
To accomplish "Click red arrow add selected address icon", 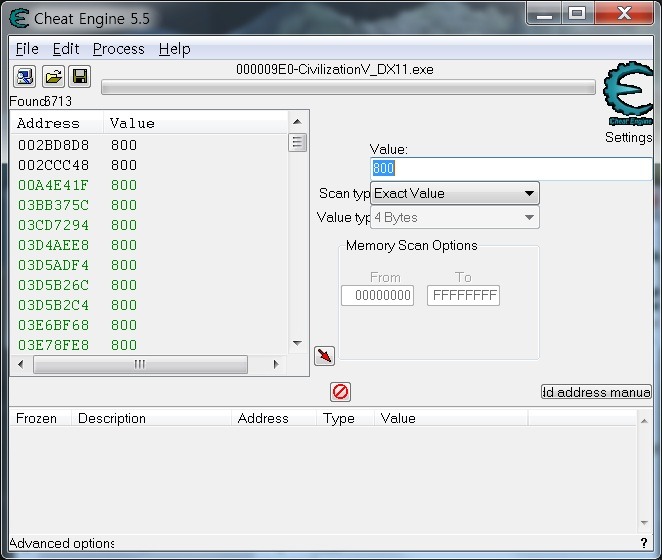I will [324, 356].
